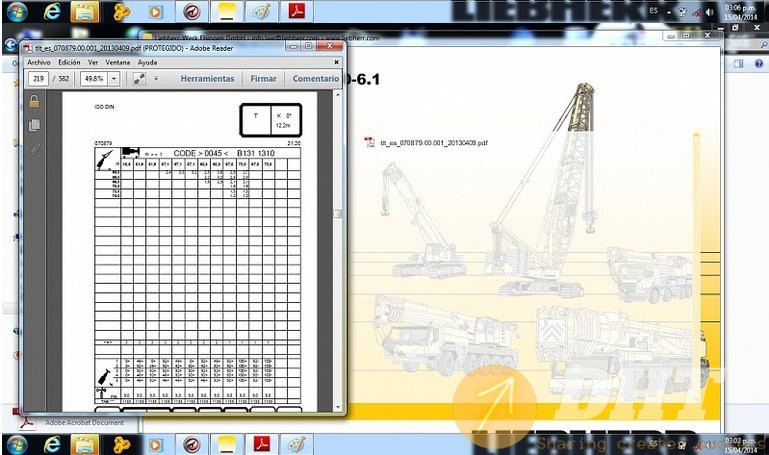
Task: Click the Sticky Notes icon on the bottom taskbar
Action: click(x=226, y=445)
